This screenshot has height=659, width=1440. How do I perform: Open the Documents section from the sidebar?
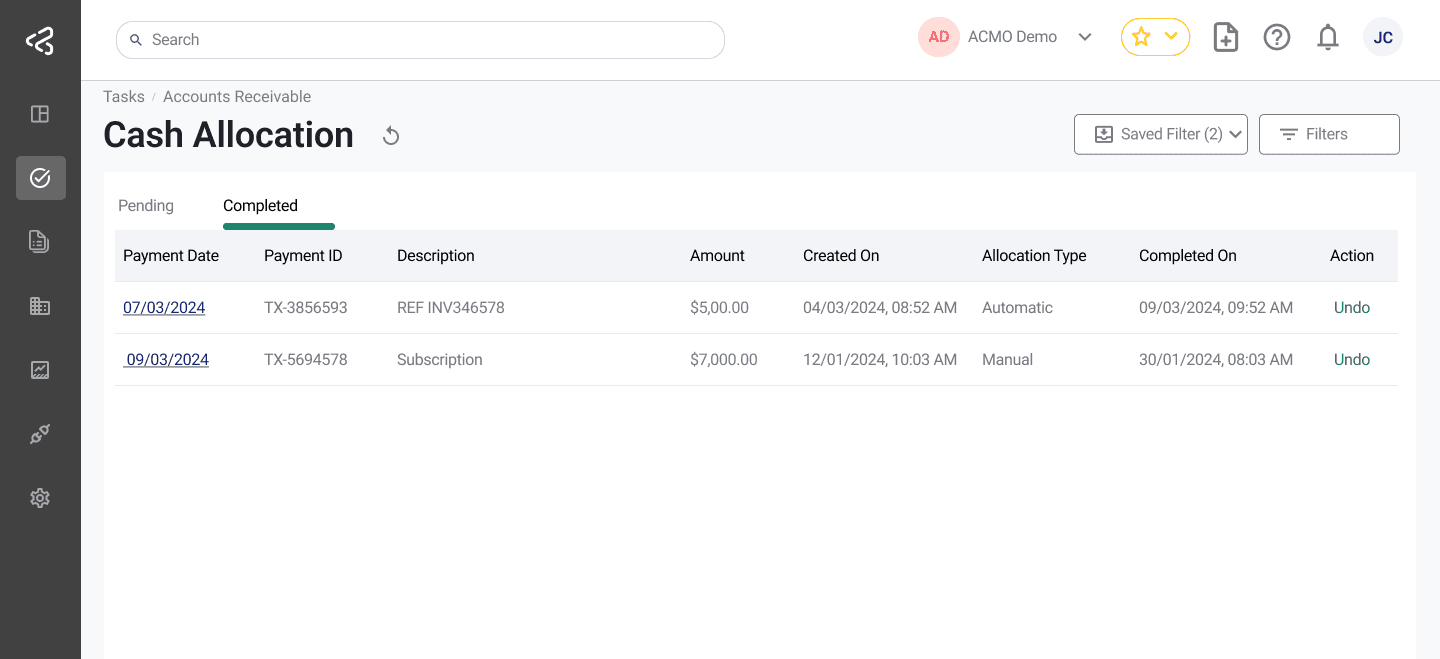(x=40, y=241)
